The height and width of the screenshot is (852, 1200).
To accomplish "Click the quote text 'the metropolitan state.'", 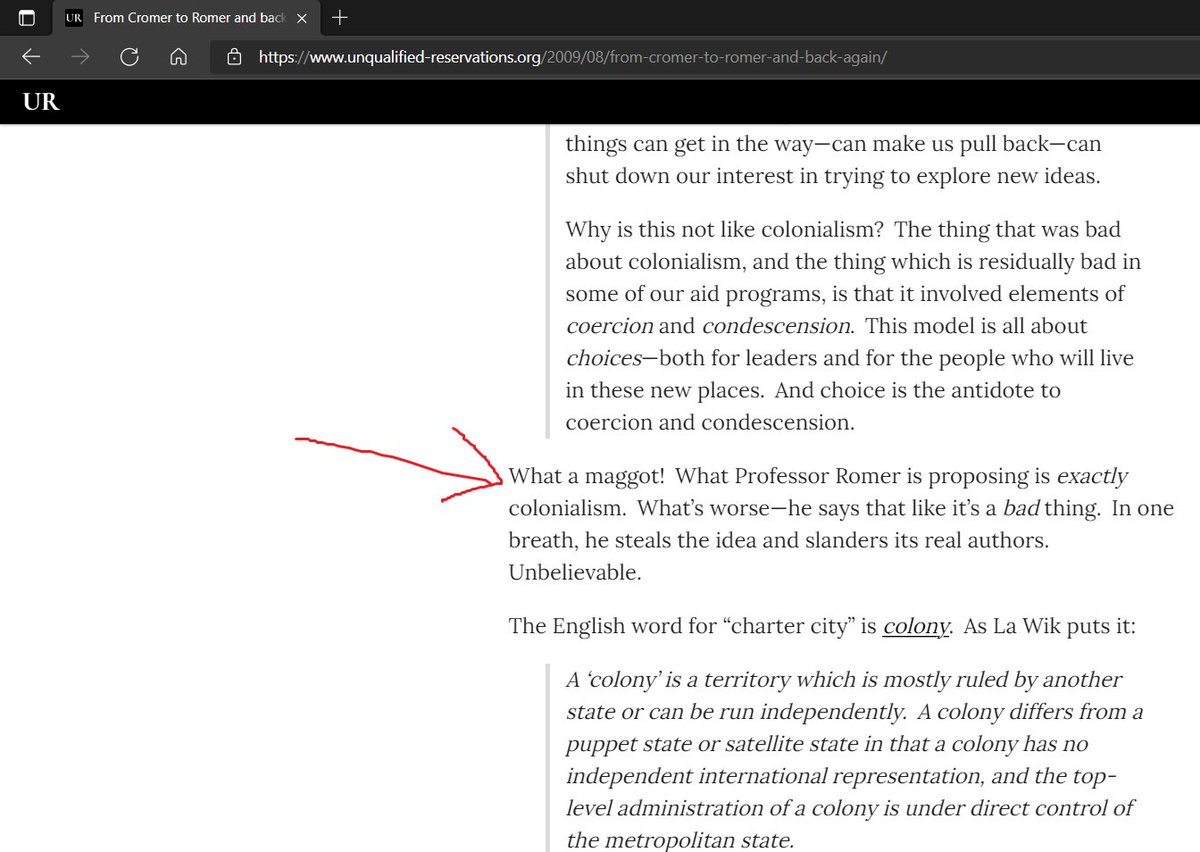I will (x=680, y=840).
